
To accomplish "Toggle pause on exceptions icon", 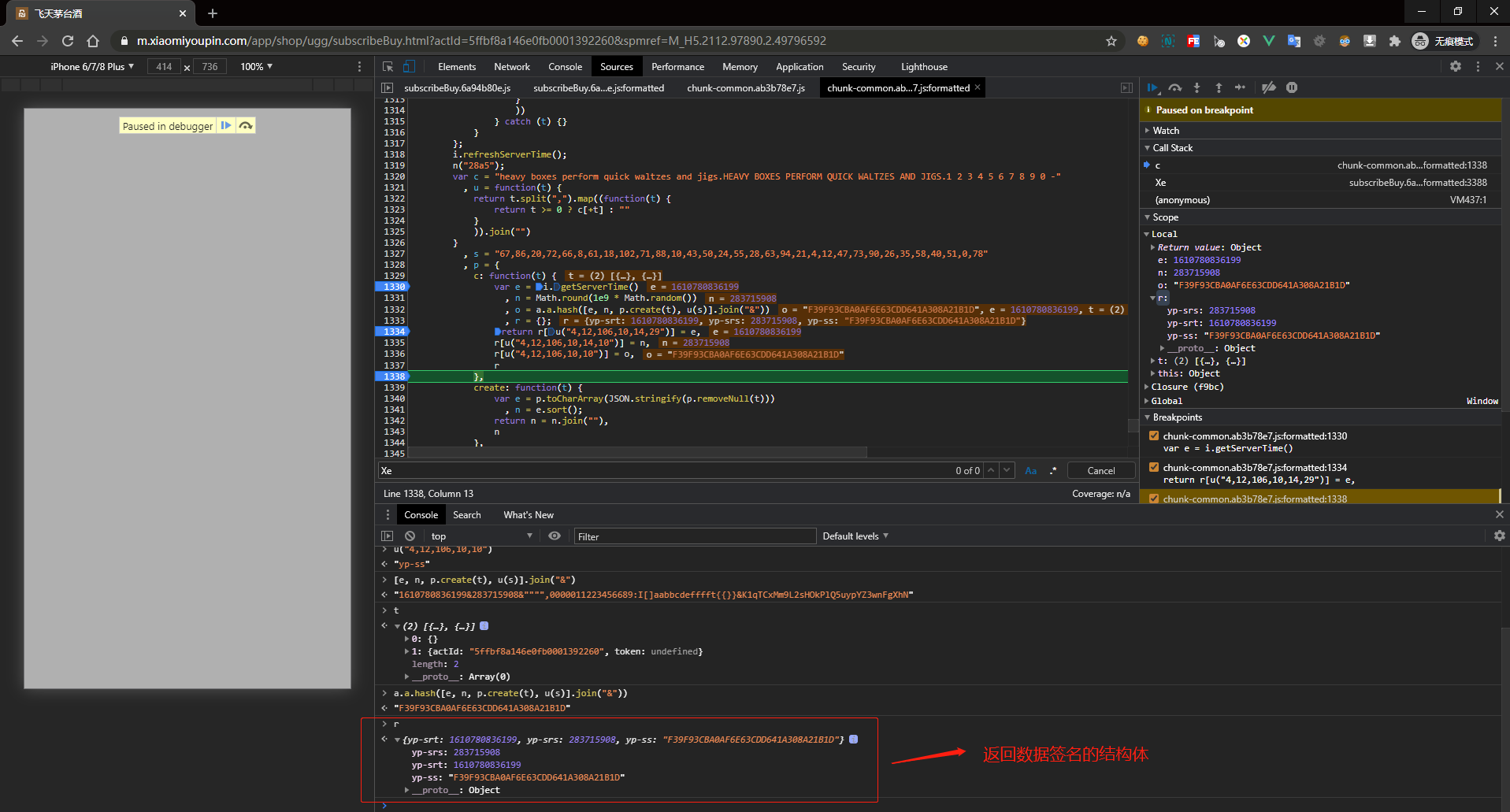I will [1292, 87].
